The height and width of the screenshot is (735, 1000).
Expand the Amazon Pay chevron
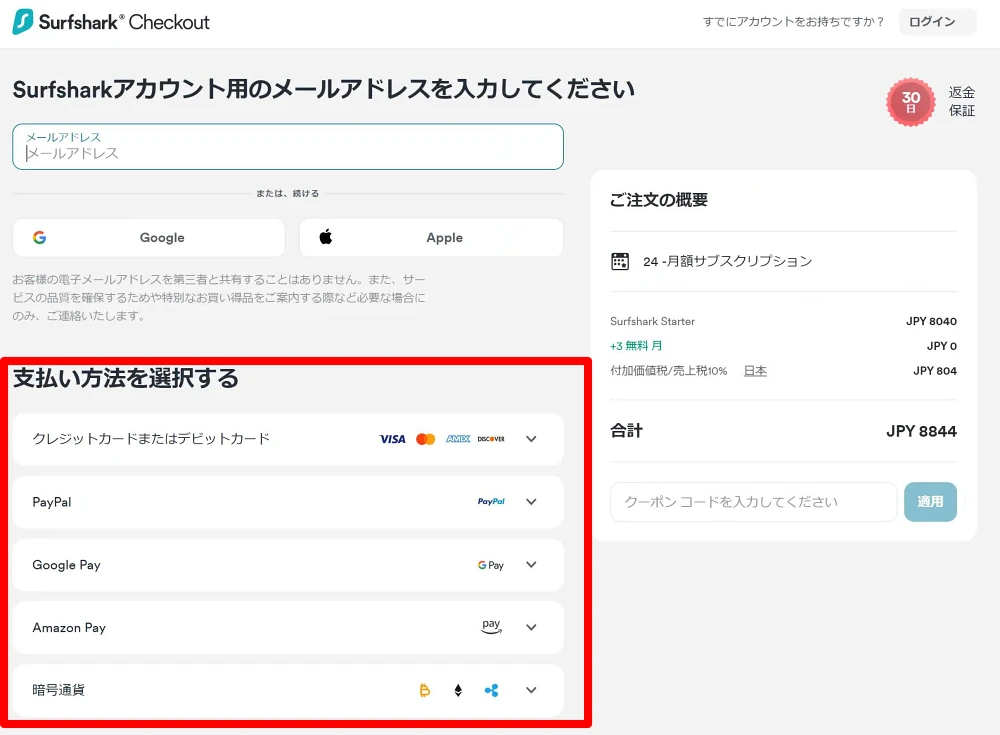531,627
